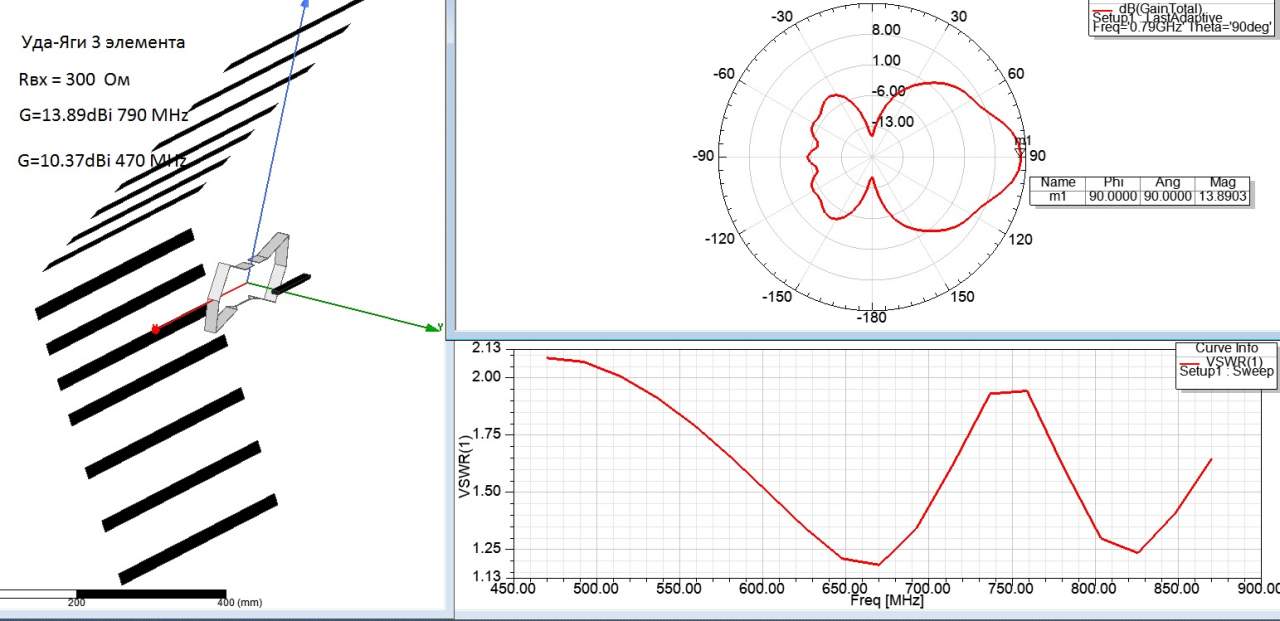This screenshot has width=1280, height=621.
Task: Click the 'Rвх = 300 Ом' label
Action: [74, 79]
